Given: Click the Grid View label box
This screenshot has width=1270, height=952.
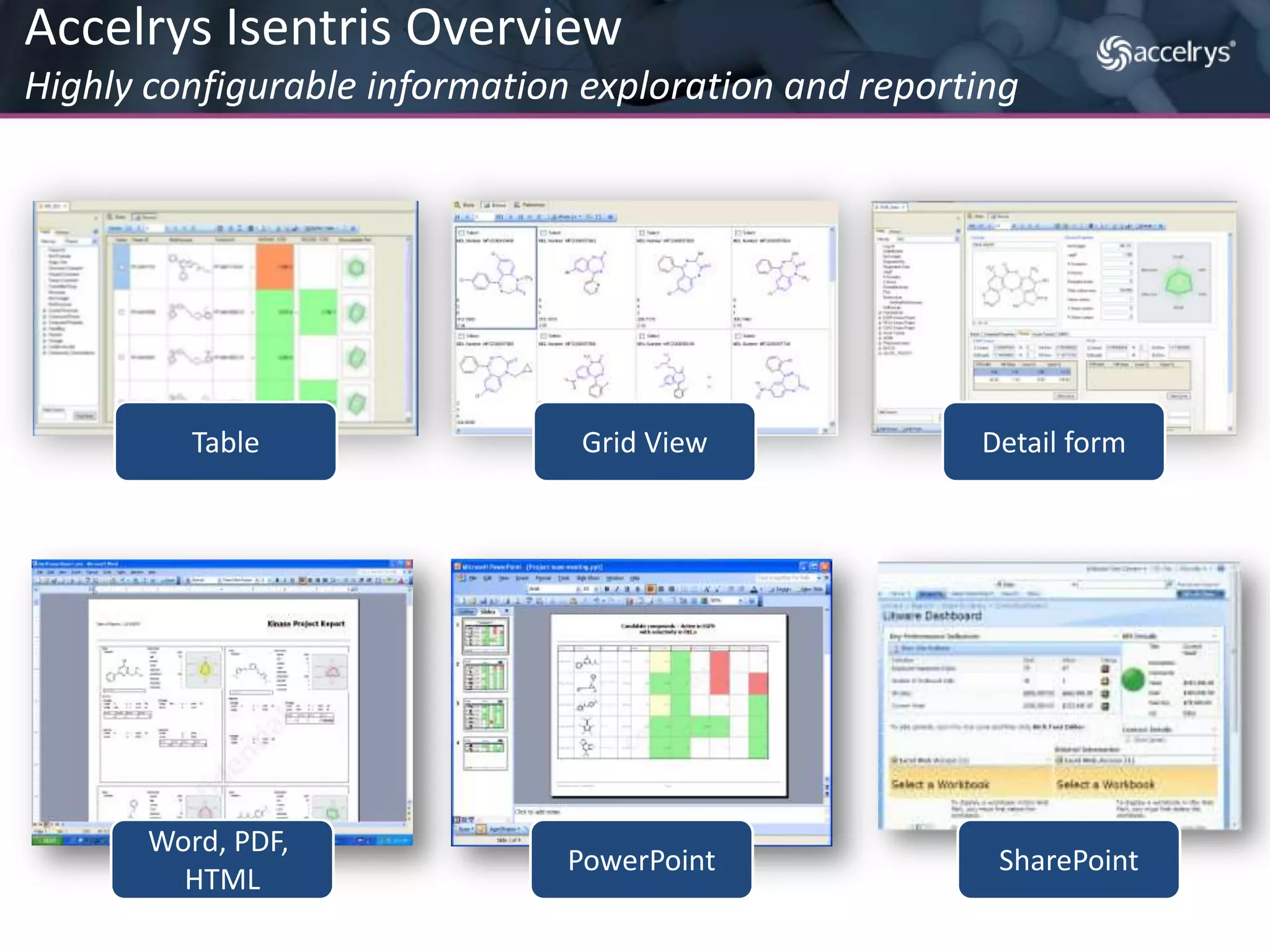Looking at the screenshot, I should [644, 441].
